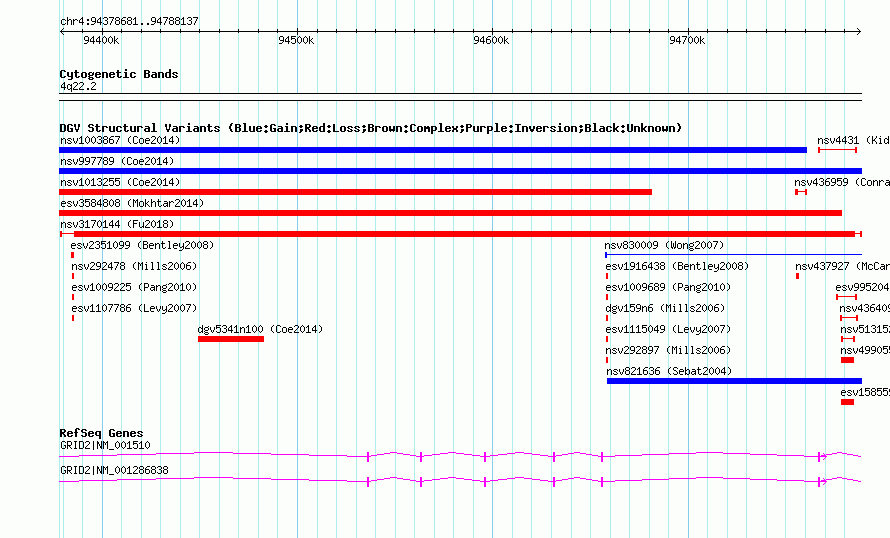Open the dgv5341n100 (Coe2014) variant label
The width and height of the screenshot is (890, 538).
(260, 329)
